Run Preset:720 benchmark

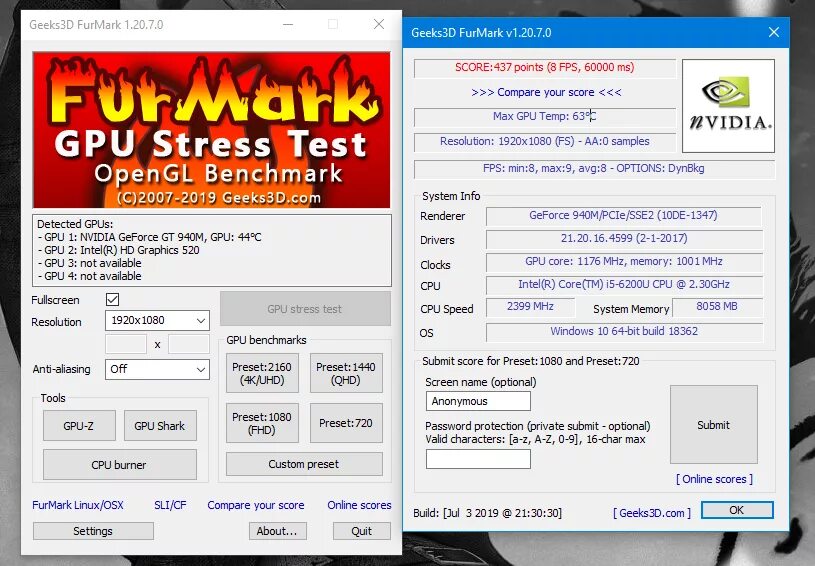click(346, 423)
